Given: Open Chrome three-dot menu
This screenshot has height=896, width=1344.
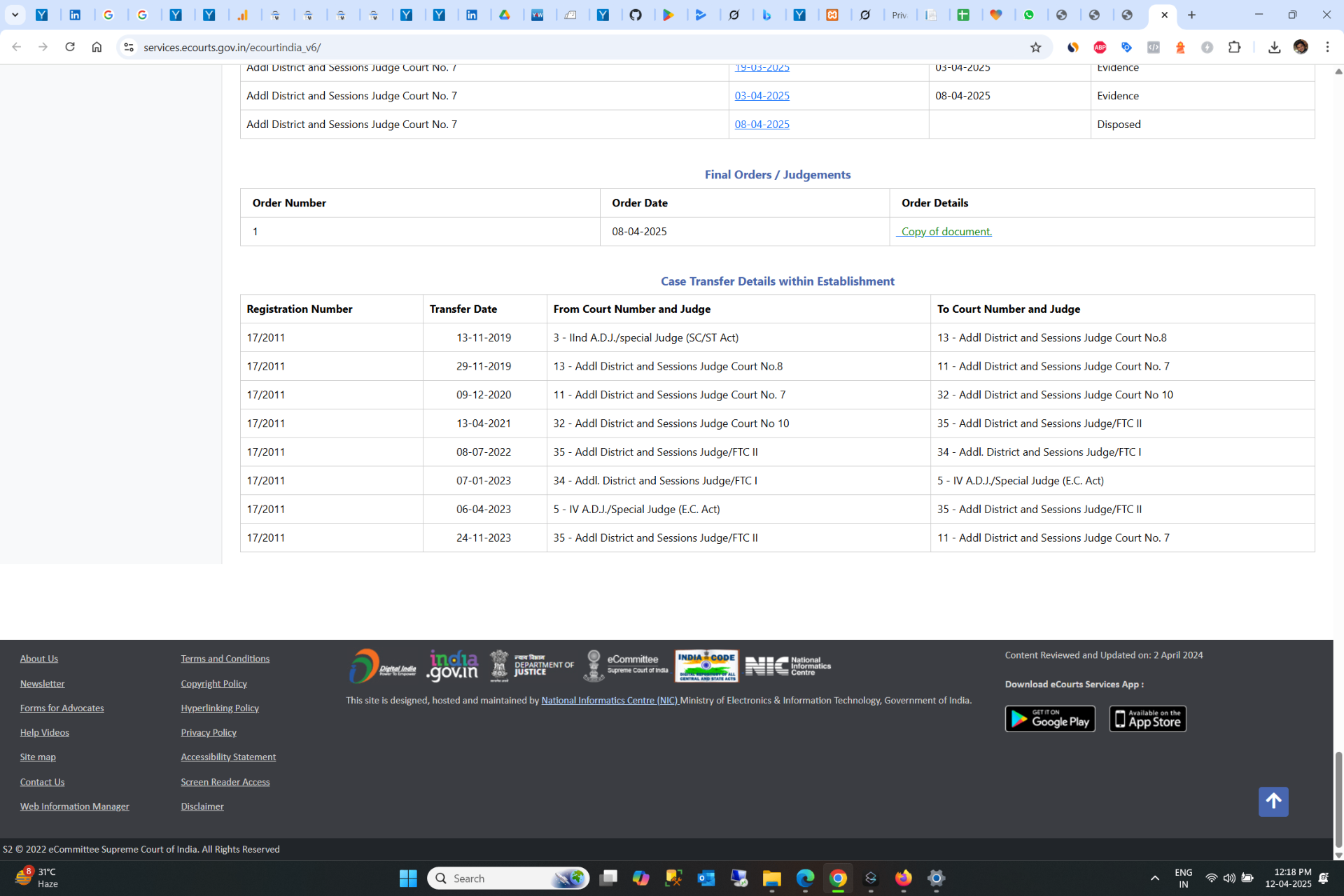Looking at the screenshot, I should (x=1327, y=47).
